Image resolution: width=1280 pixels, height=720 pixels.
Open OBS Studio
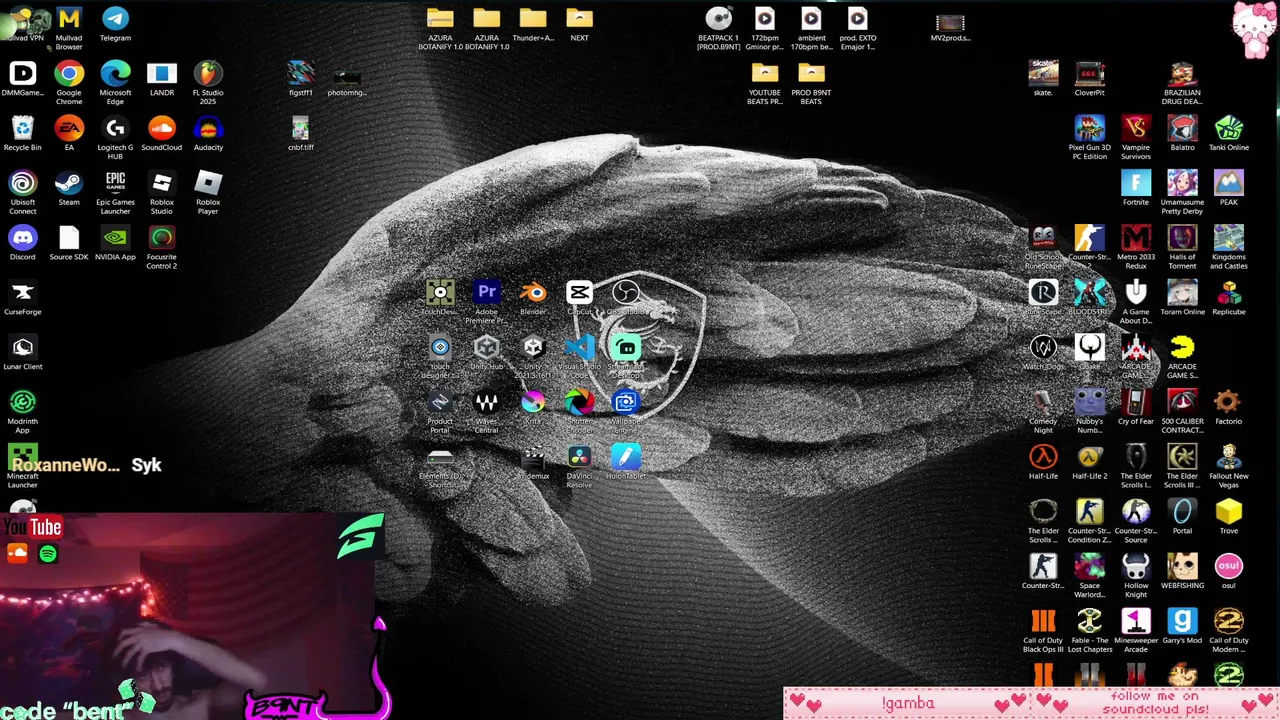[x=626, y=292]
